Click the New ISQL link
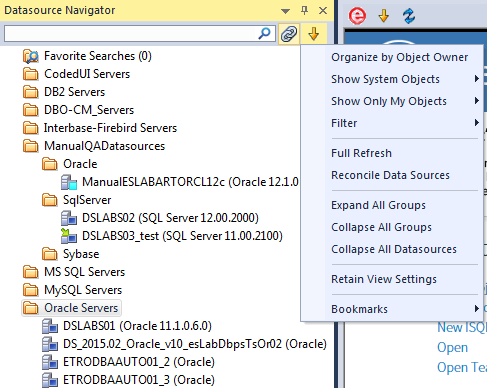The width and height of the screenshot is (487, 388). pos(462,328)
